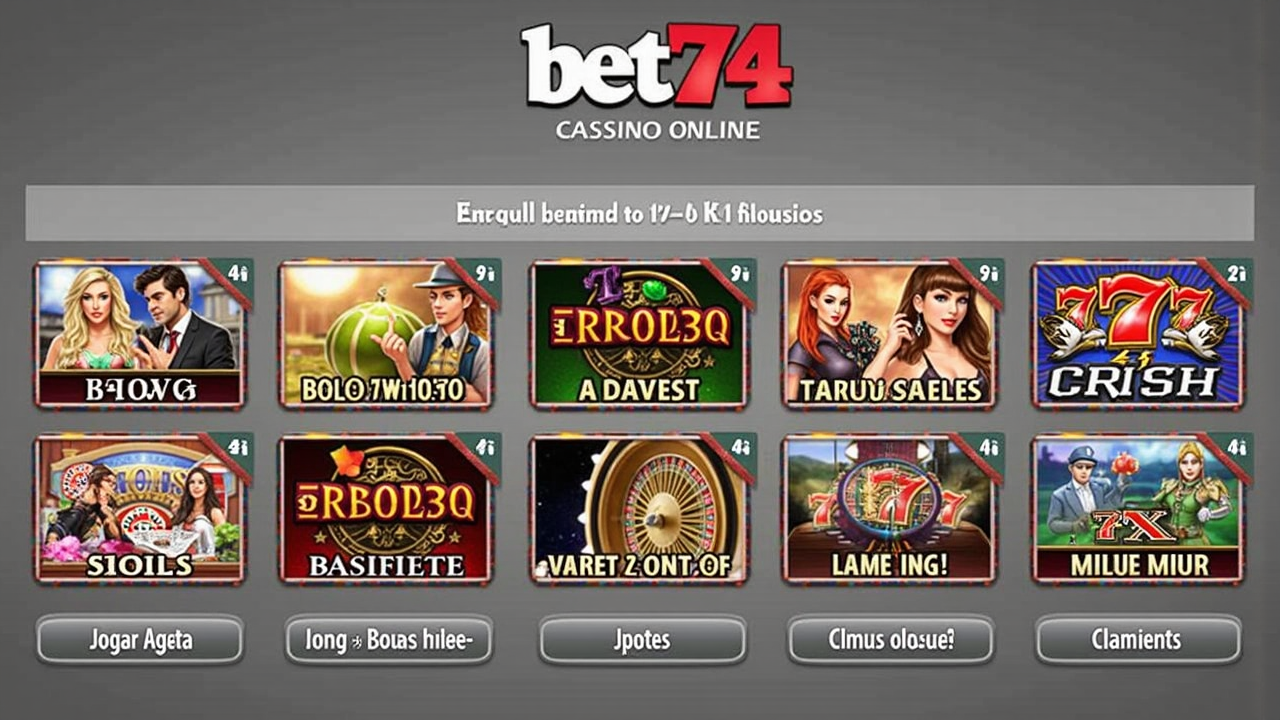Select the red BASIFIETE game tile

pyautogui.click(x=388, y=508)
